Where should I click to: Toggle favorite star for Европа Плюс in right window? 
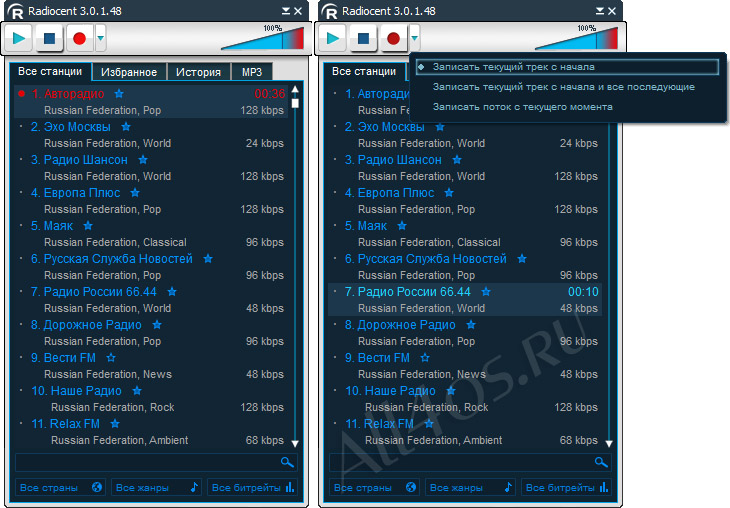point(449,193)
